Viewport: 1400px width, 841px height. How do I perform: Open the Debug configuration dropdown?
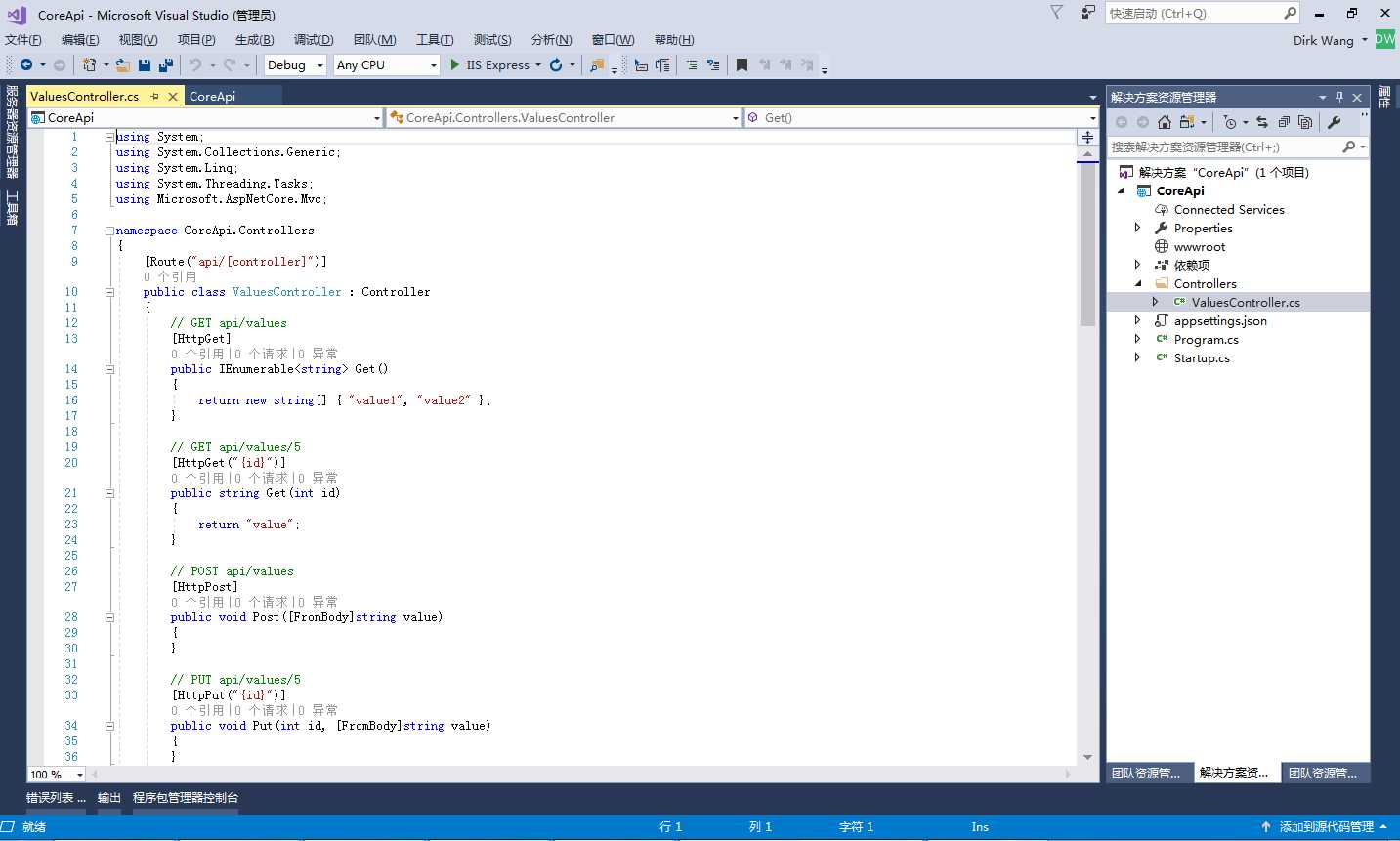pos(295,64)
